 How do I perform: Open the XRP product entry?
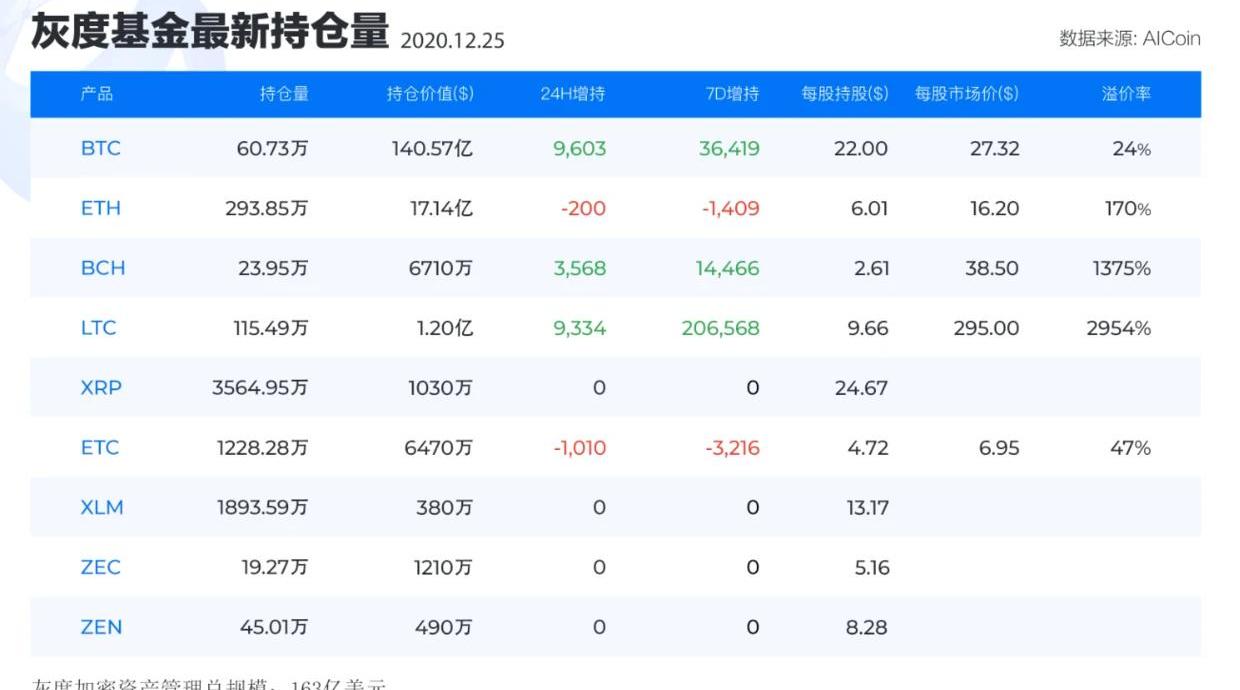(x=101, y=388)
